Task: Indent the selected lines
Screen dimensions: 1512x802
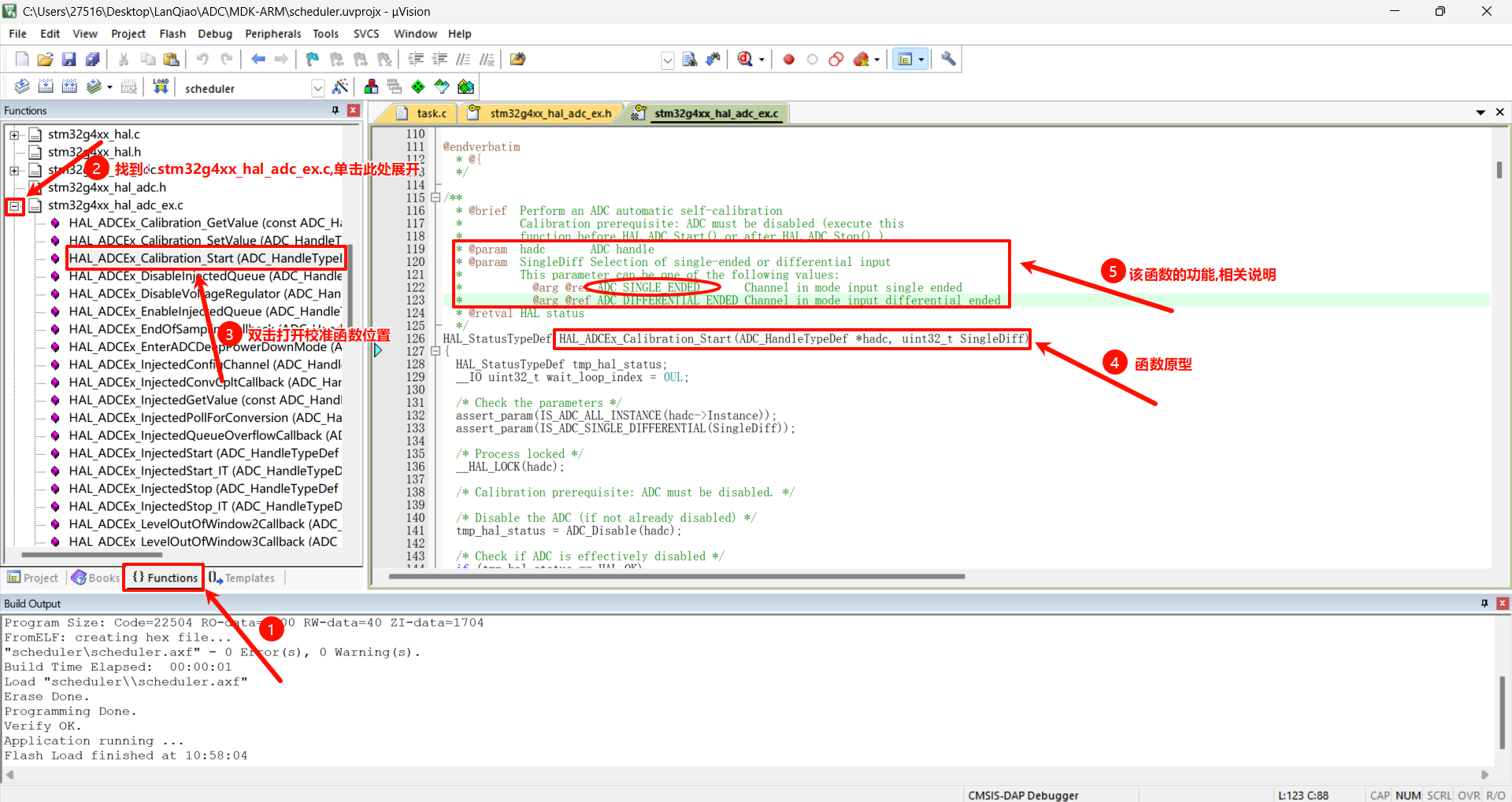Action: point(417,59)
